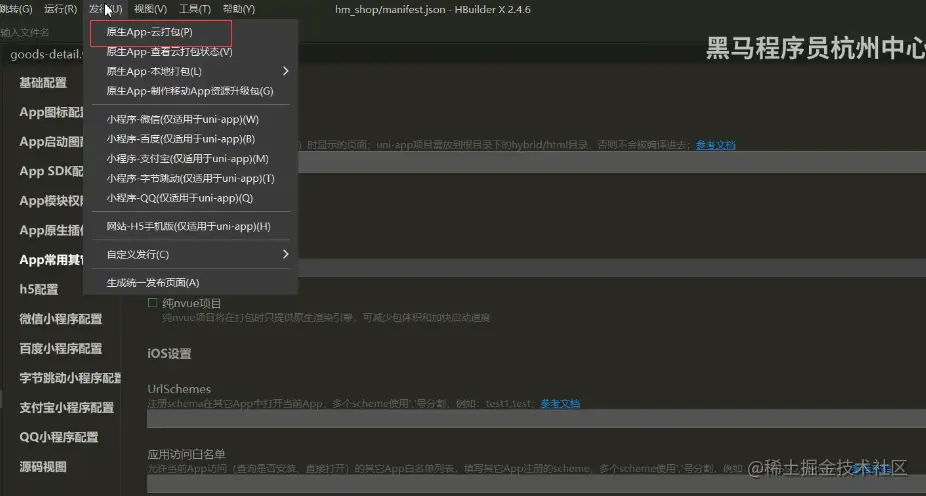Viewport: 926px width, 496px height.
Task: Open App SDK配置 sidebar section
Action: point(51,171)
